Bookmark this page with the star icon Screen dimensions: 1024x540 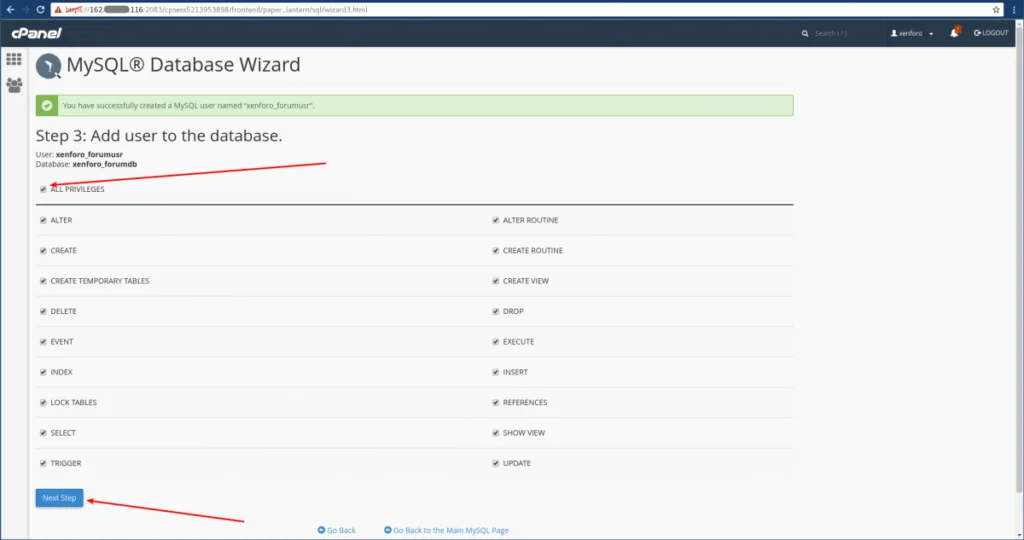(996, 10)
